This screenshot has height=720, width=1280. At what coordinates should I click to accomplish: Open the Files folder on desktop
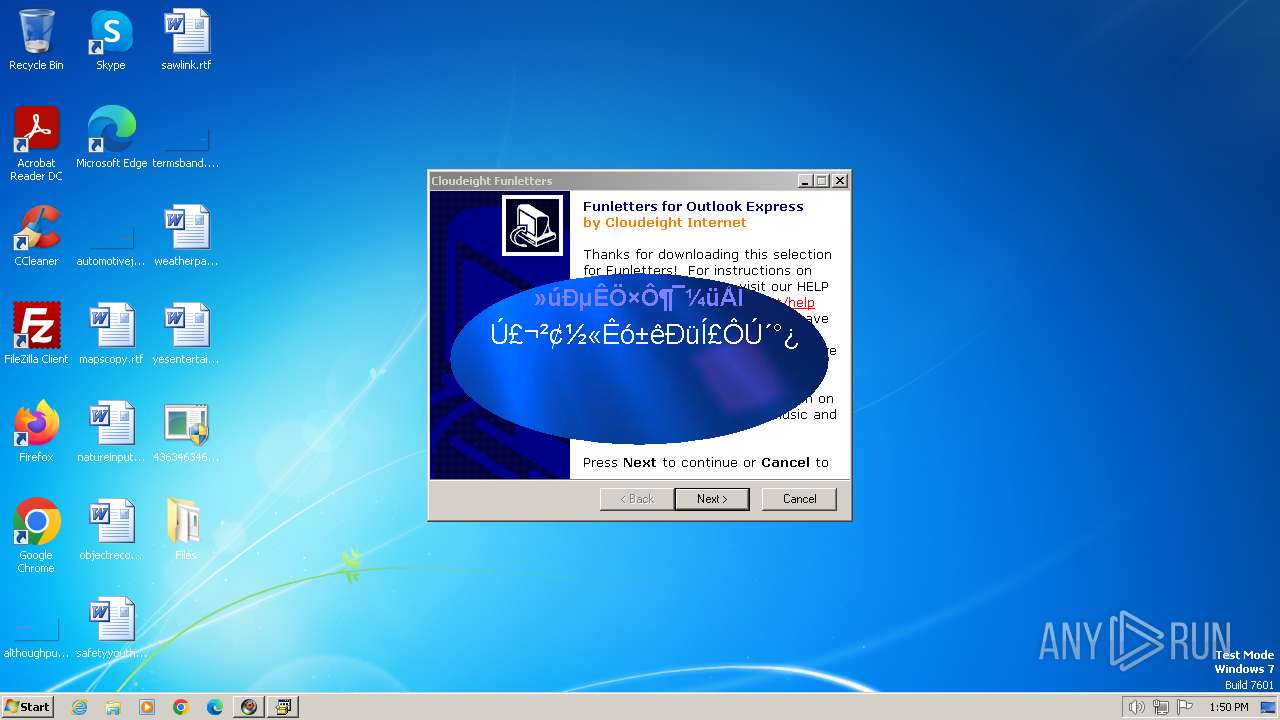point(186,530)
